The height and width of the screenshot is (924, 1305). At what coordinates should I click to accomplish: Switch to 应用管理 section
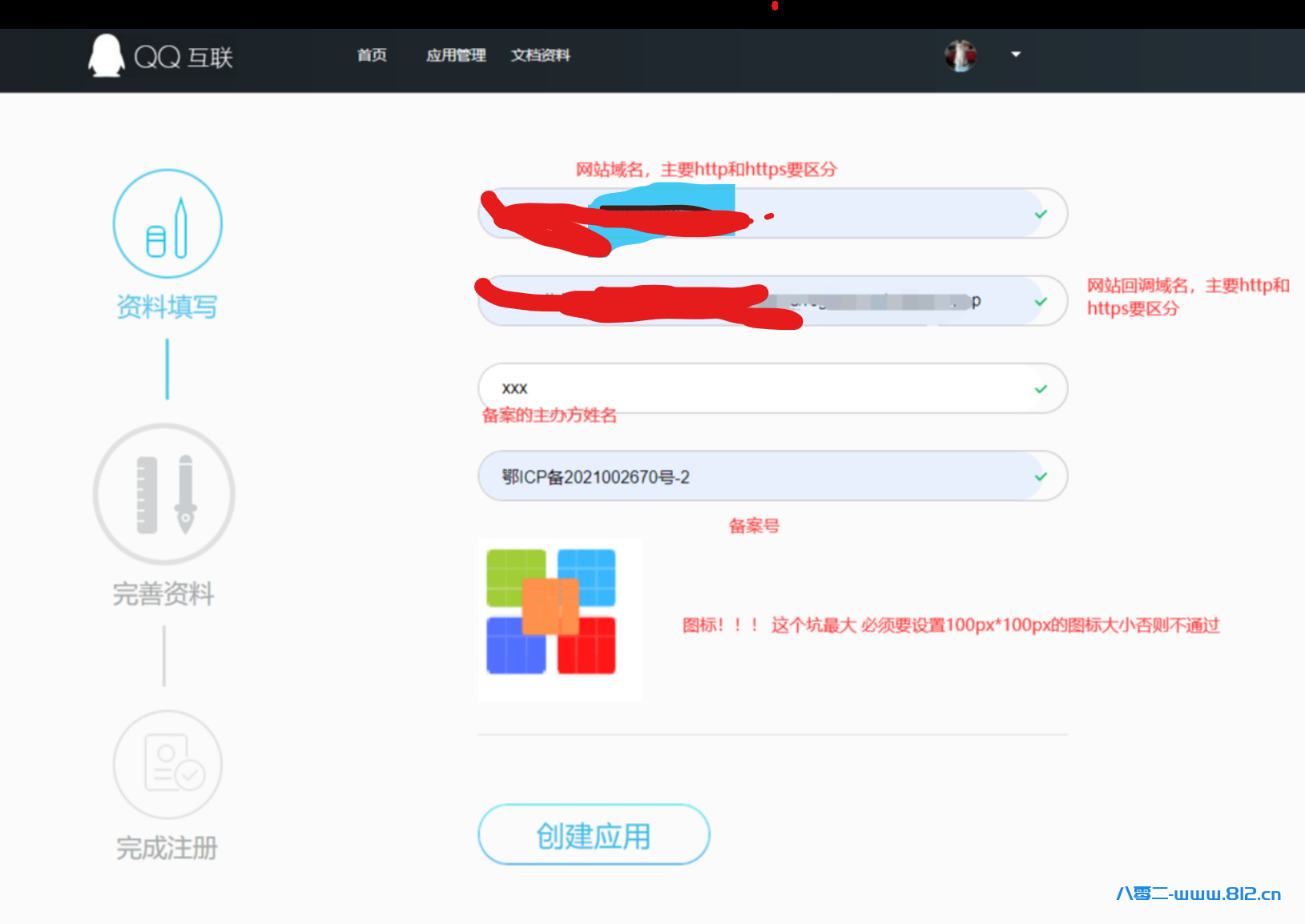(x=455, y=55)
